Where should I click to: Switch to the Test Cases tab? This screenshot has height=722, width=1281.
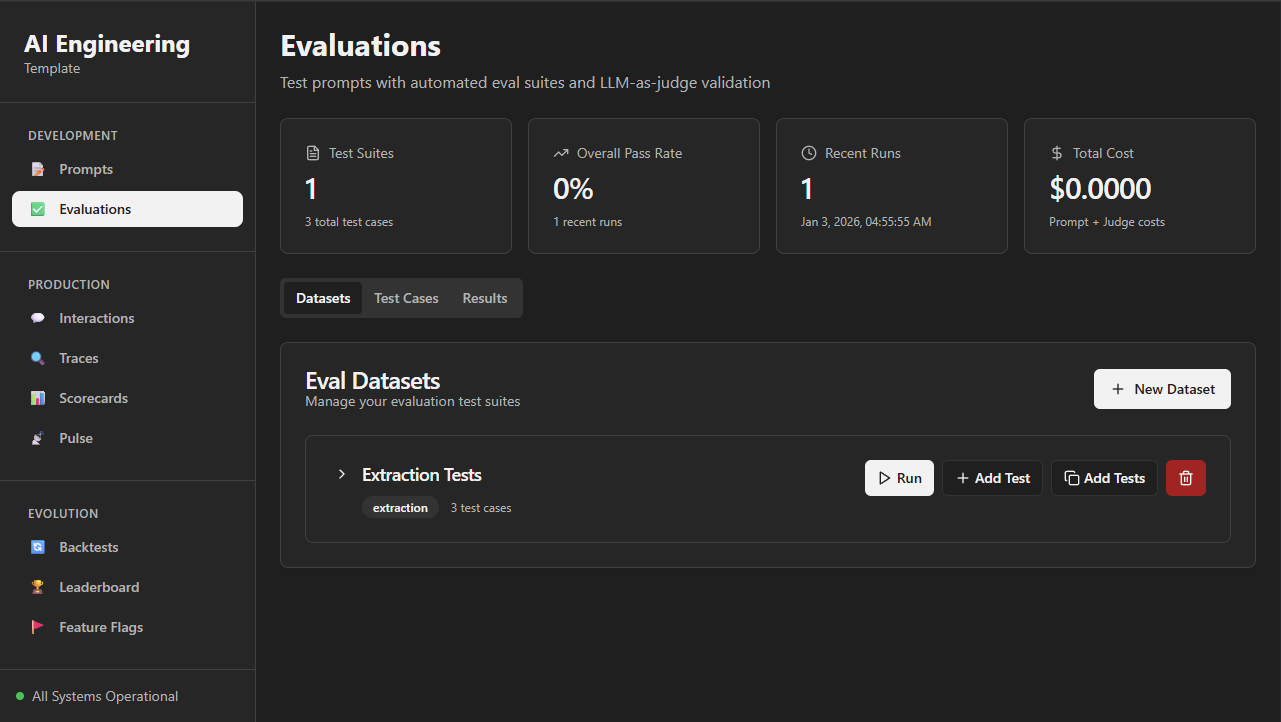pos(405,297)
